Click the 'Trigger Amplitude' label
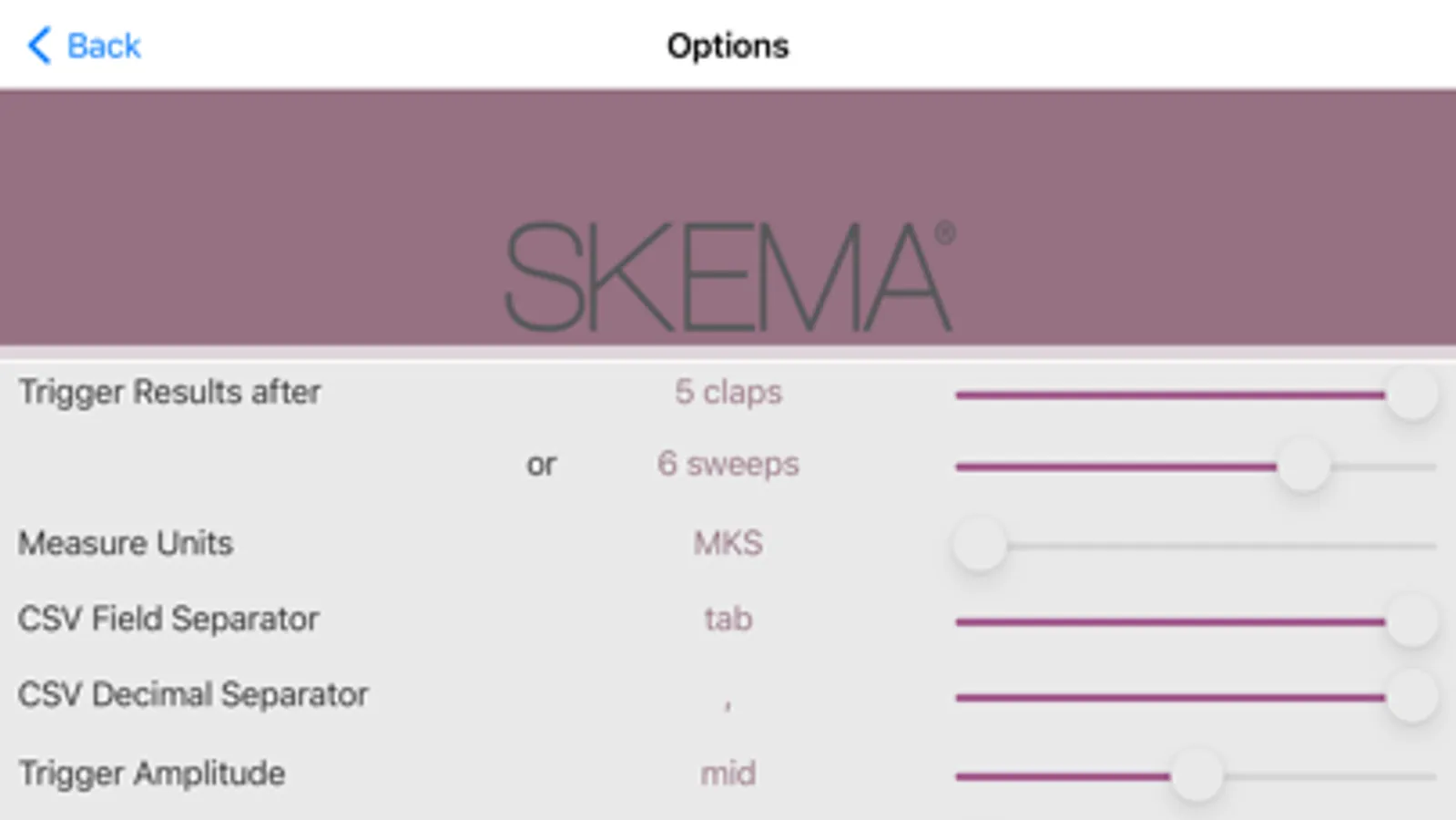Screen dimensions: 1456x820 pos(152,774)
